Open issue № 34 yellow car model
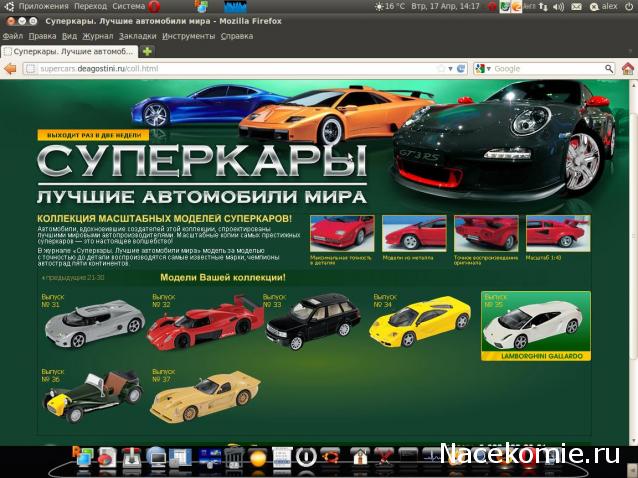Screen dimensions: 638x478 (x=420, y=321)
